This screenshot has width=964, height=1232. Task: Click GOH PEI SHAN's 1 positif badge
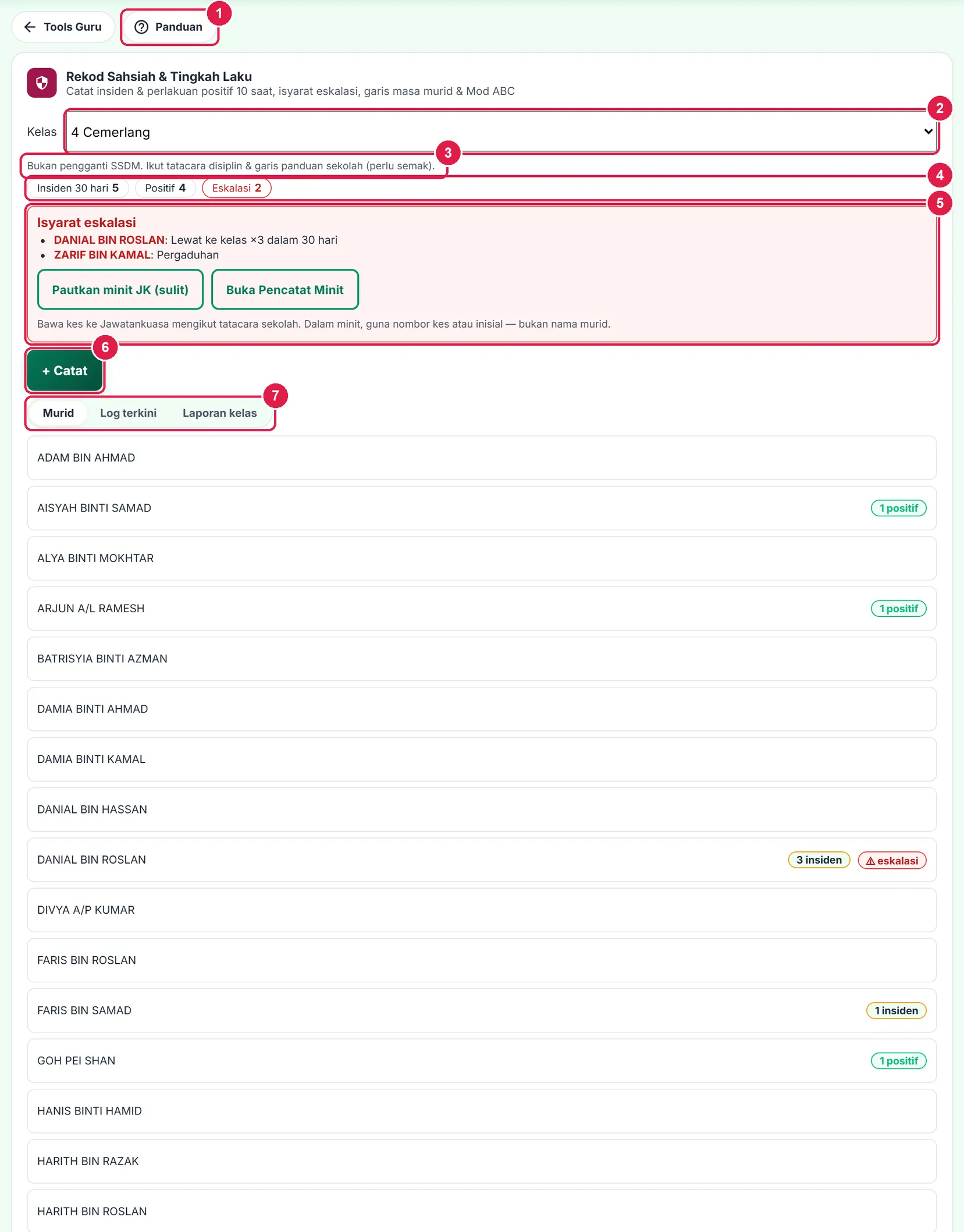pos(898,1061)
